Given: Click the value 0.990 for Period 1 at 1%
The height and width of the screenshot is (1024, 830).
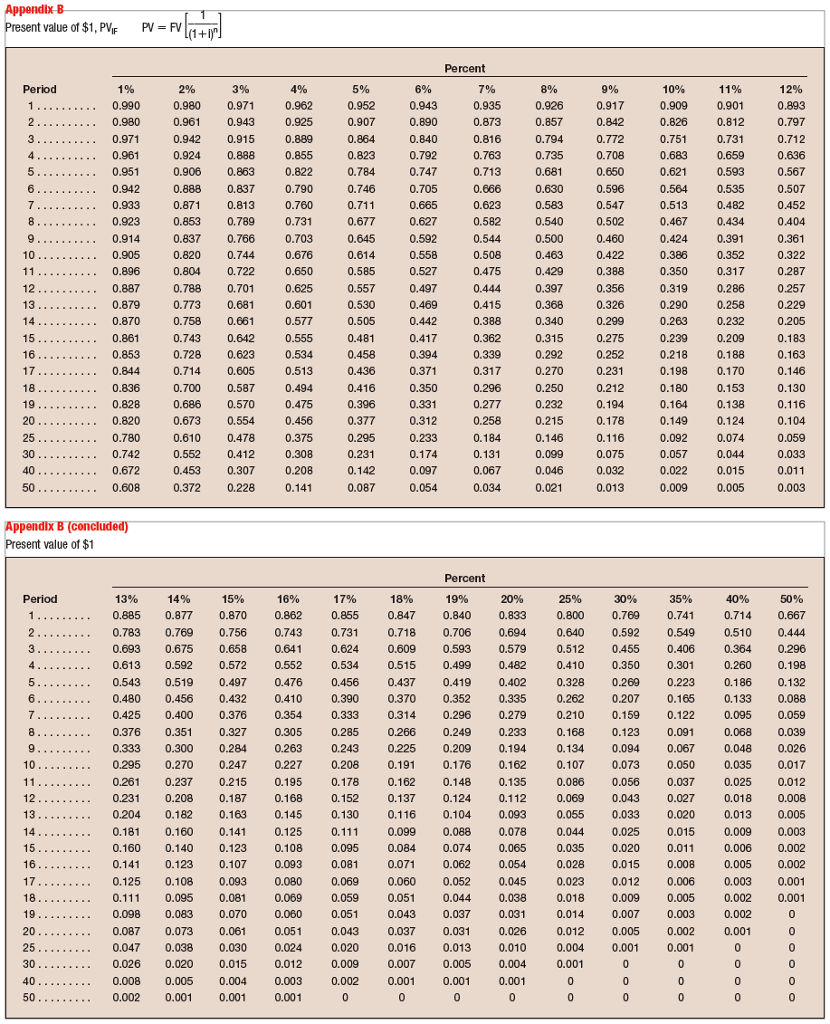Looking at the screenshot, I should (127, 105).
